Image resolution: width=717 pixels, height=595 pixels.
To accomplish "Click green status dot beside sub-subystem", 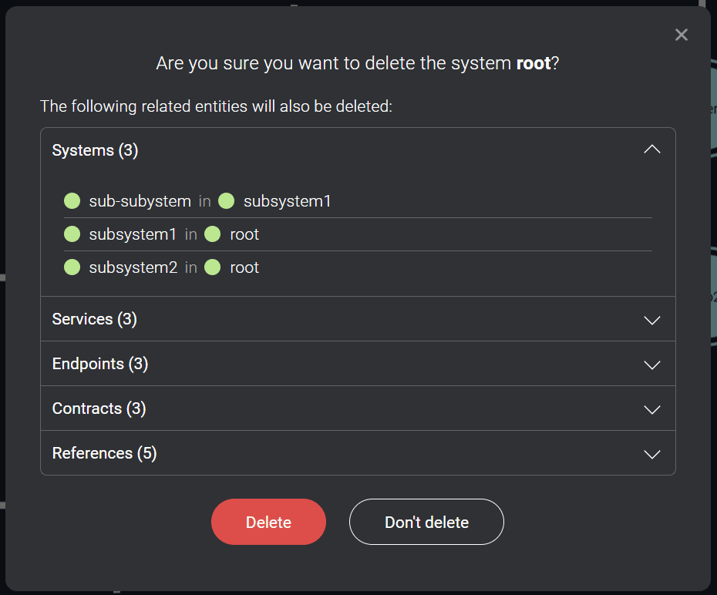I will (x=72, y=201).
